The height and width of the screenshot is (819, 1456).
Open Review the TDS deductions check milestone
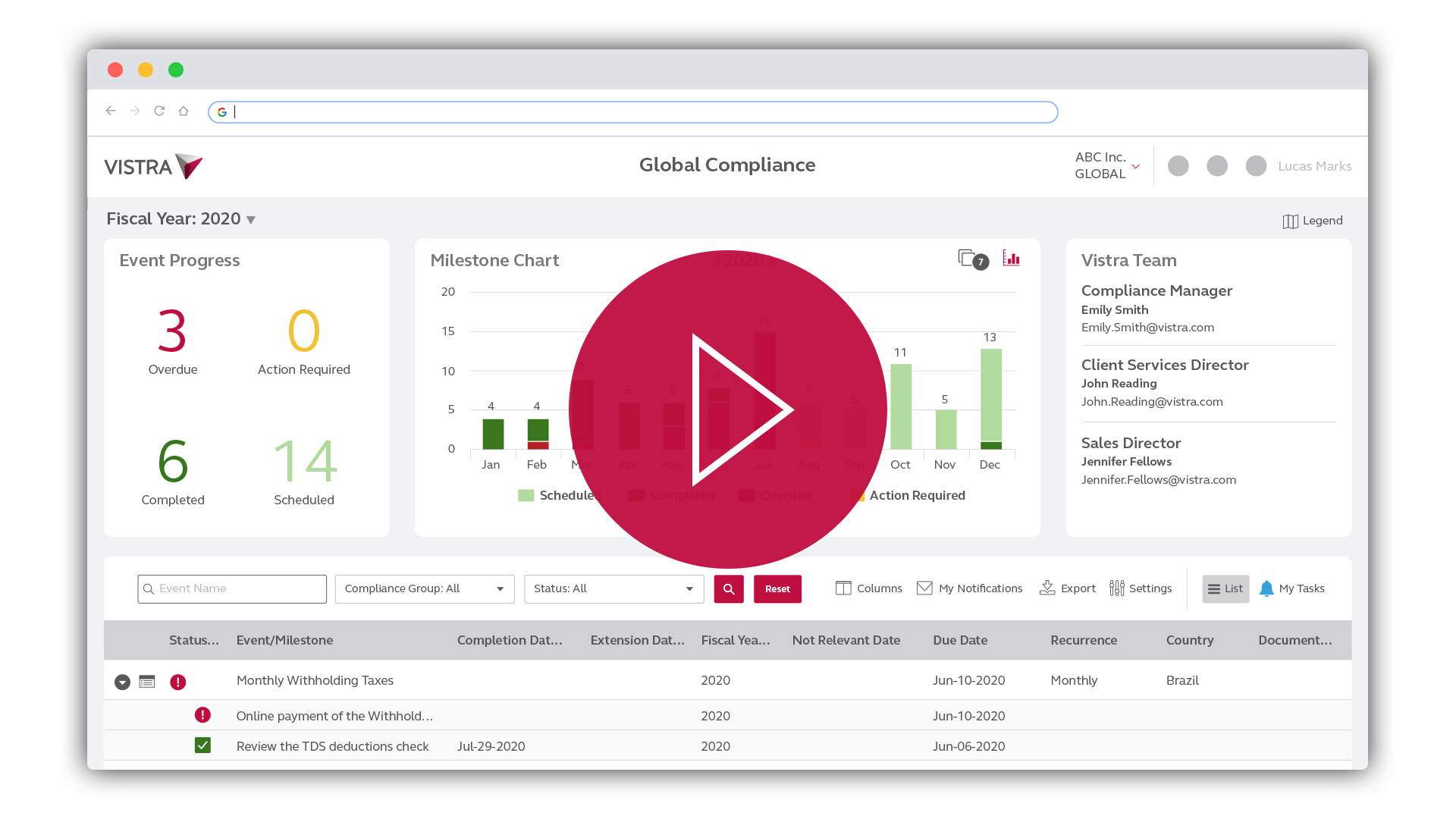[332, 746]
